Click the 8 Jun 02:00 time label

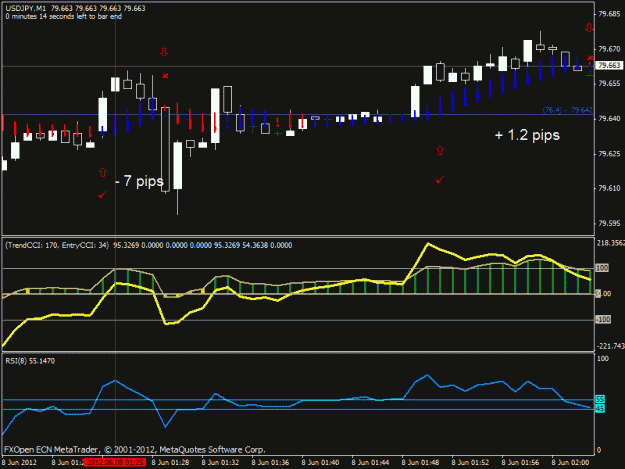(570, 462)
